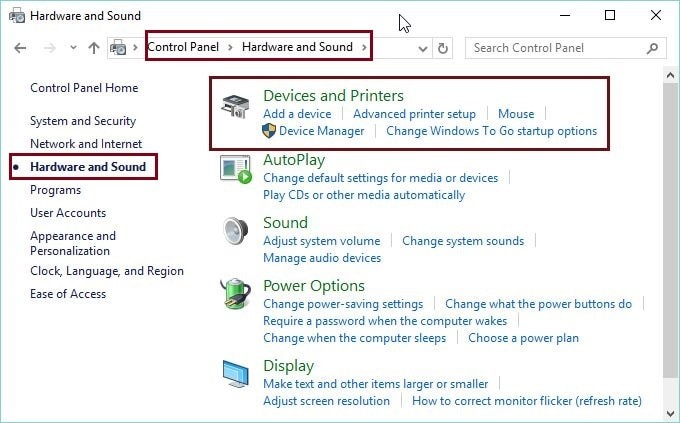Open the Display heading link
Viewport: 680px width, 423px height.
tap(288, 366)
